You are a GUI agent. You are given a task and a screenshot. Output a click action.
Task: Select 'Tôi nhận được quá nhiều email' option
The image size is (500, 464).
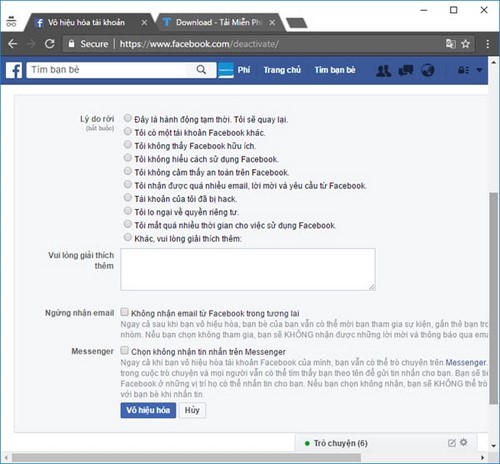point(128,184)
